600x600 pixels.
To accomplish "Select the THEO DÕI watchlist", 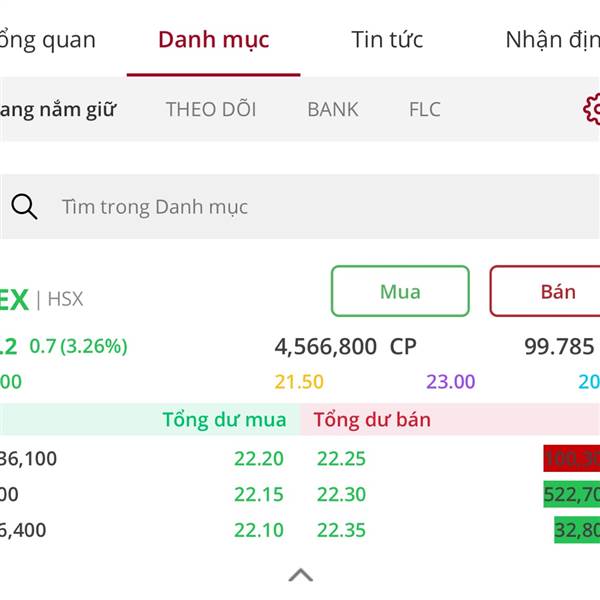I will point(211,109).
